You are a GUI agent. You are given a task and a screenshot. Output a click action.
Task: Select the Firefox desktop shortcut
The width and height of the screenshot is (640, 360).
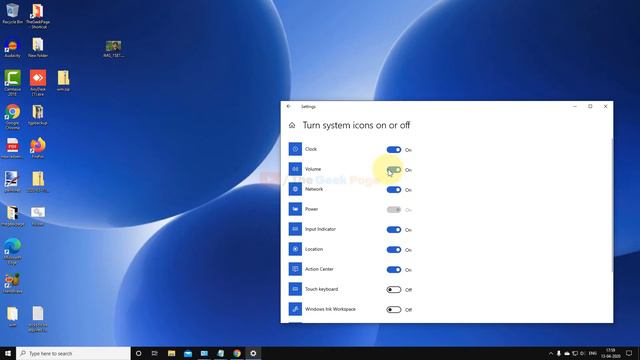tap(38, 148)
